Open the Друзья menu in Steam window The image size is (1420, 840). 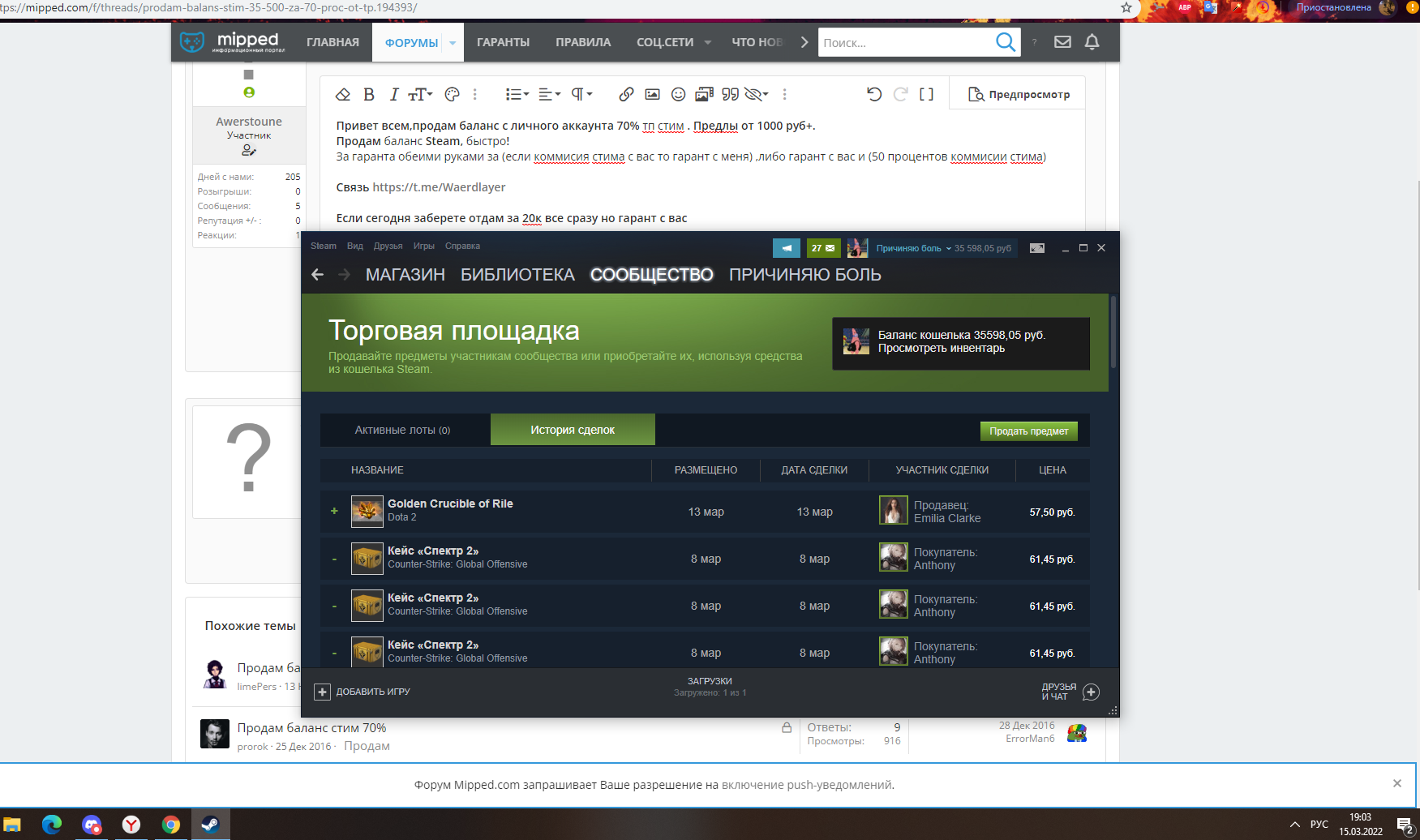[388, 246]
